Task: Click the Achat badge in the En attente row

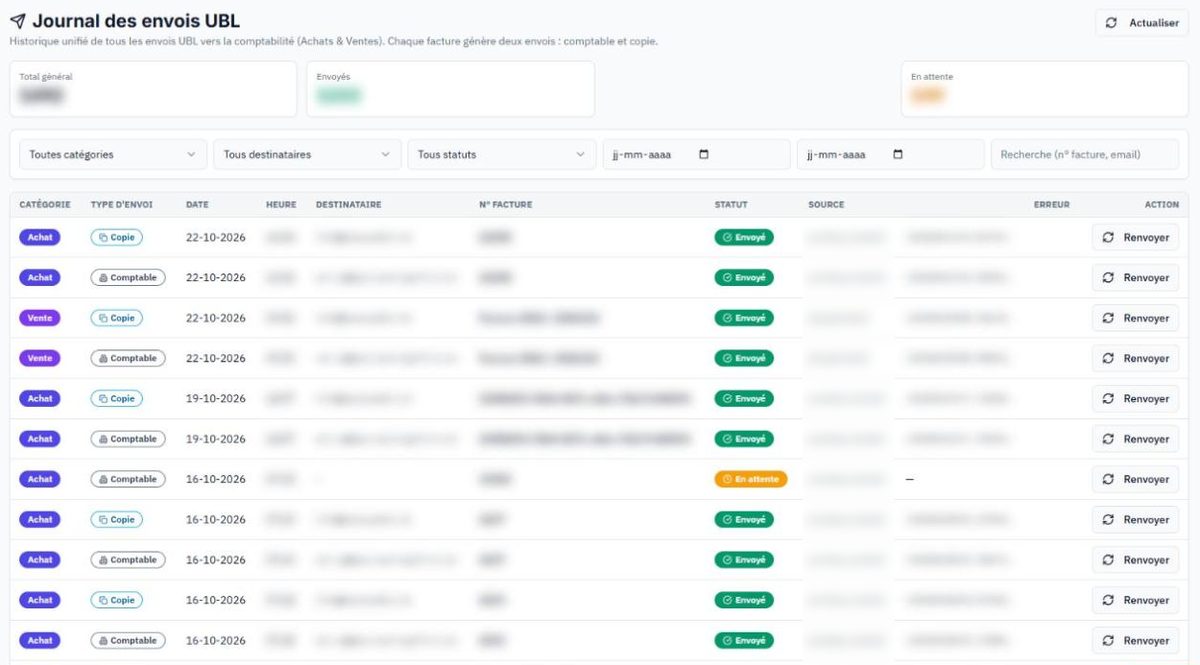Action: [x=40, y=479]
